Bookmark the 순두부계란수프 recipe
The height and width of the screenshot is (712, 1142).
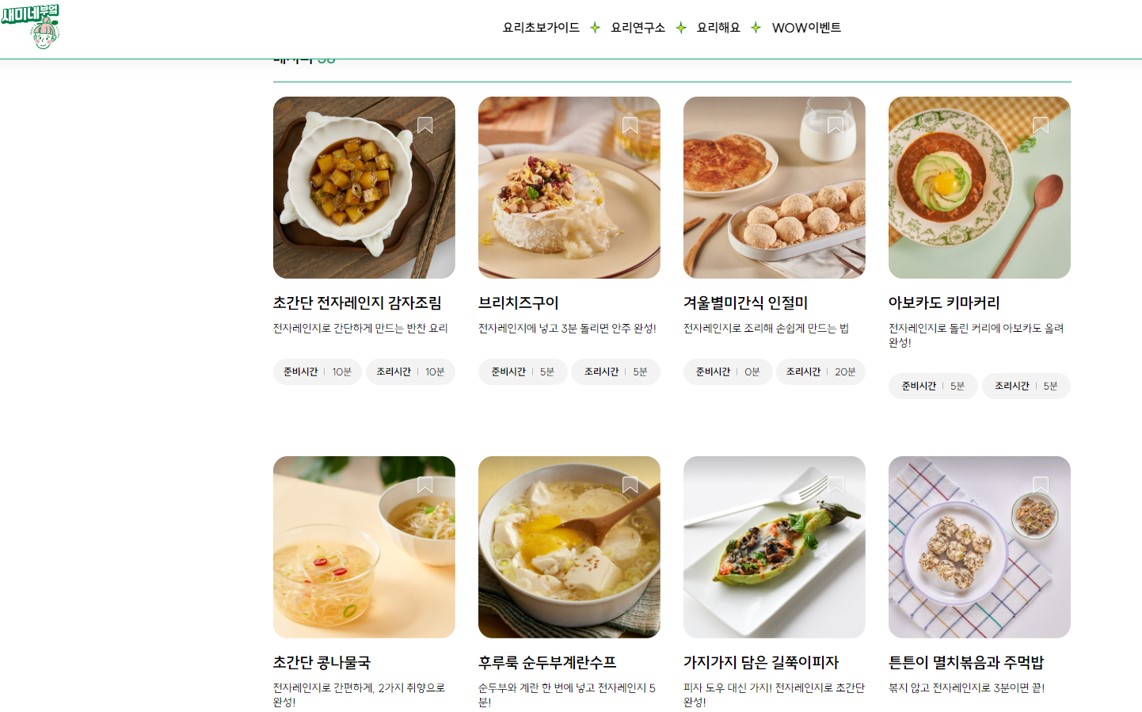[630, 485]
